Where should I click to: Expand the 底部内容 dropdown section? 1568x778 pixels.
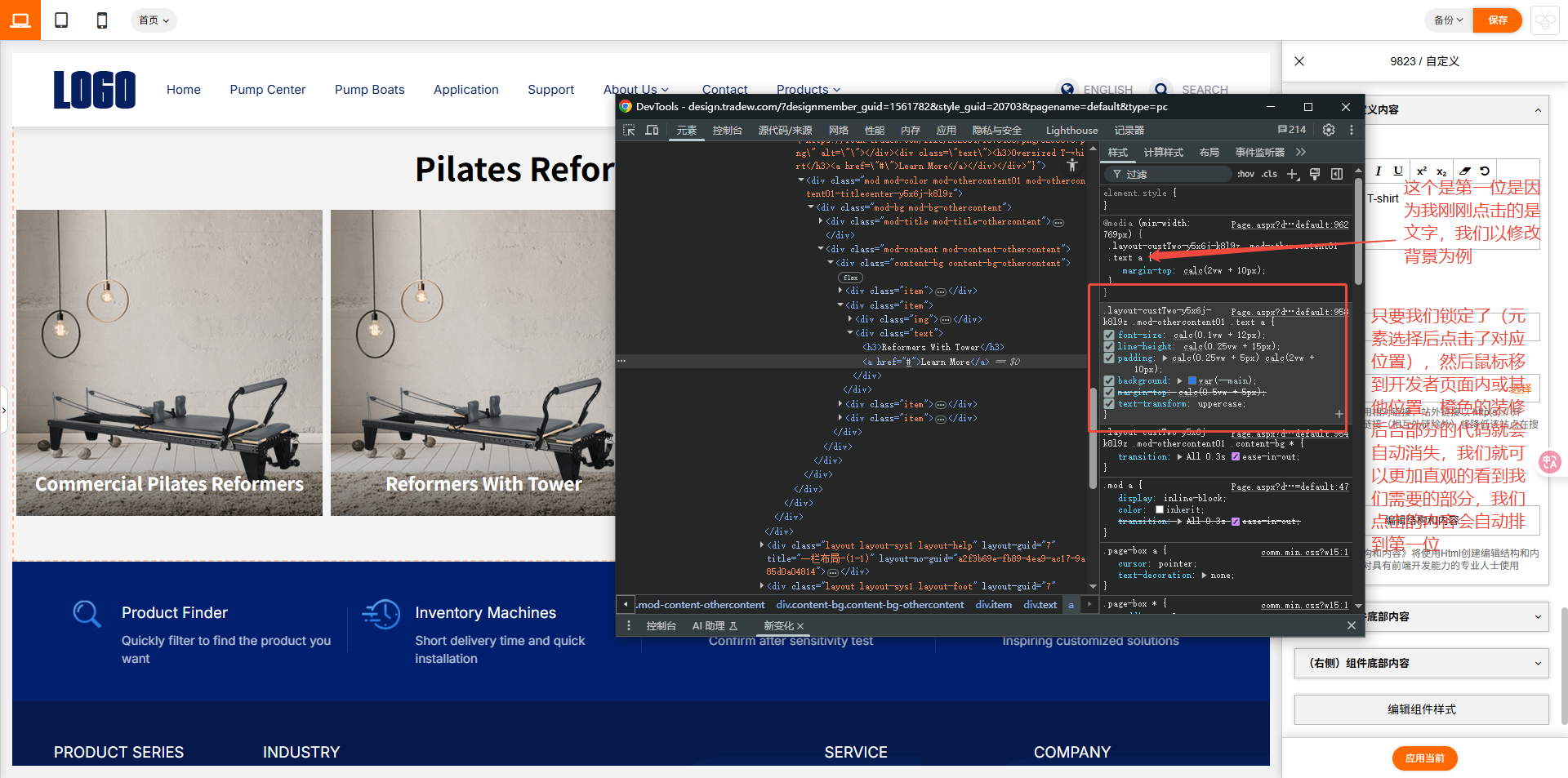click(x=1456, y=616)
